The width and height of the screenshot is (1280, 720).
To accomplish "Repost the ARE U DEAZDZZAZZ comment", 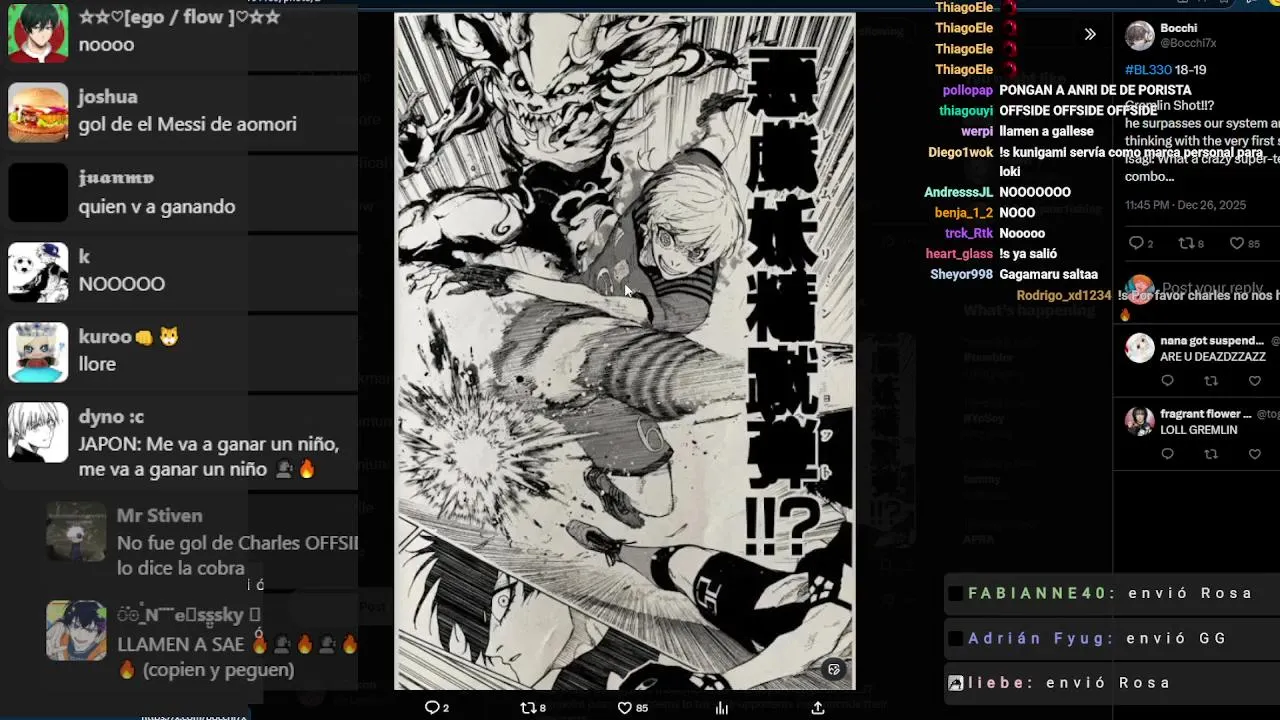I will tap(1211, 381).
